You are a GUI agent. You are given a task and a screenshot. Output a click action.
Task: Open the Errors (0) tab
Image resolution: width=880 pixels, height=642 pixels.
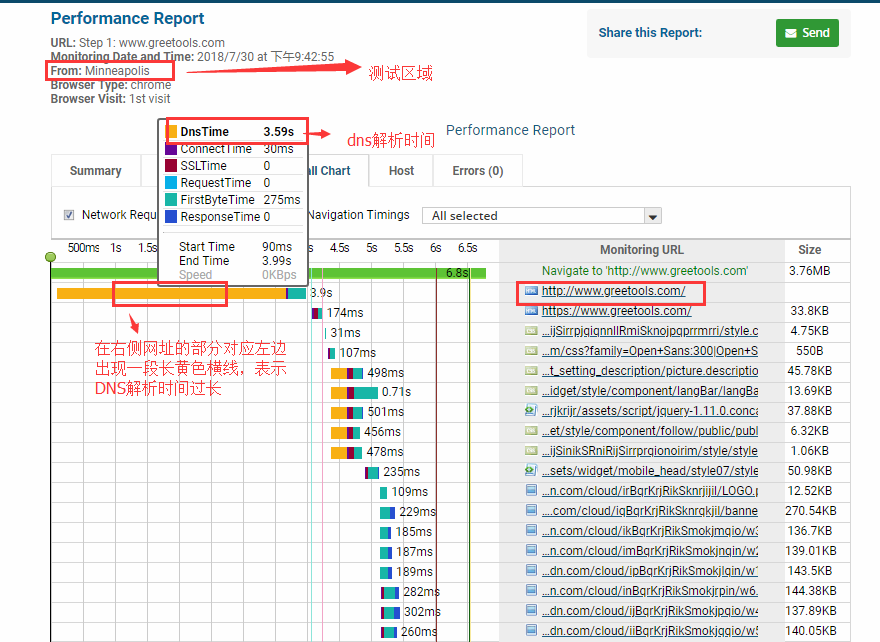click(478, 171)
